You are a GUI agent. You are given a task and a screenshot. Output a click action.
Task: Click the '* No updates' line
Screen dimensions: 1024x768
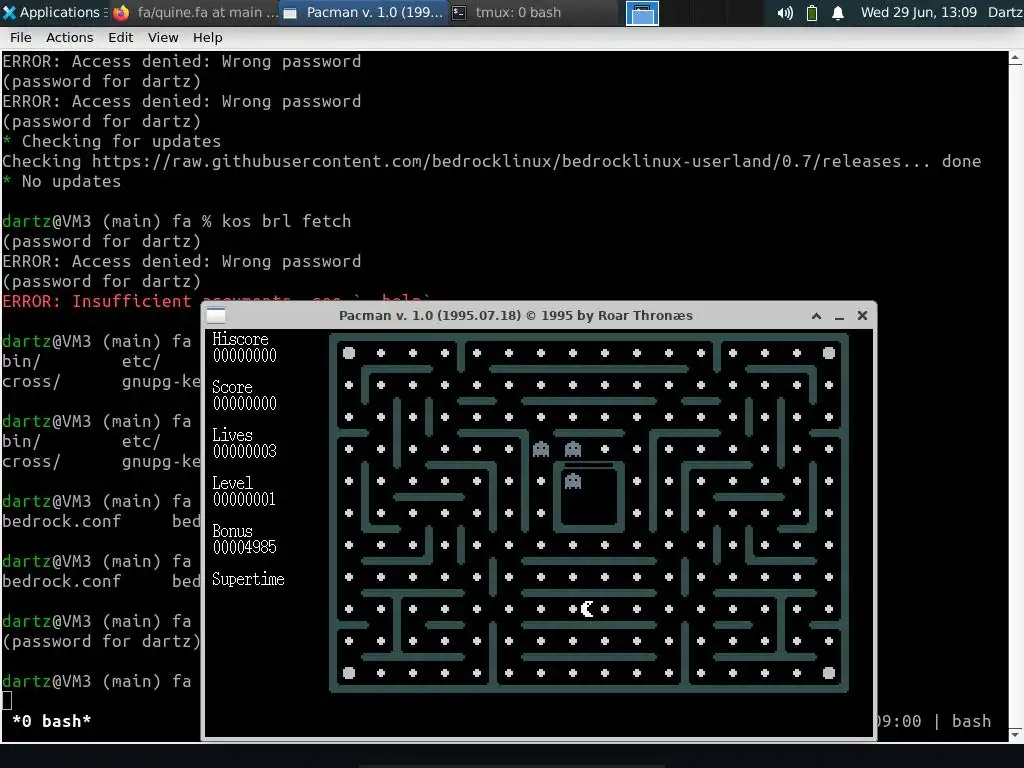coord(62,182)
